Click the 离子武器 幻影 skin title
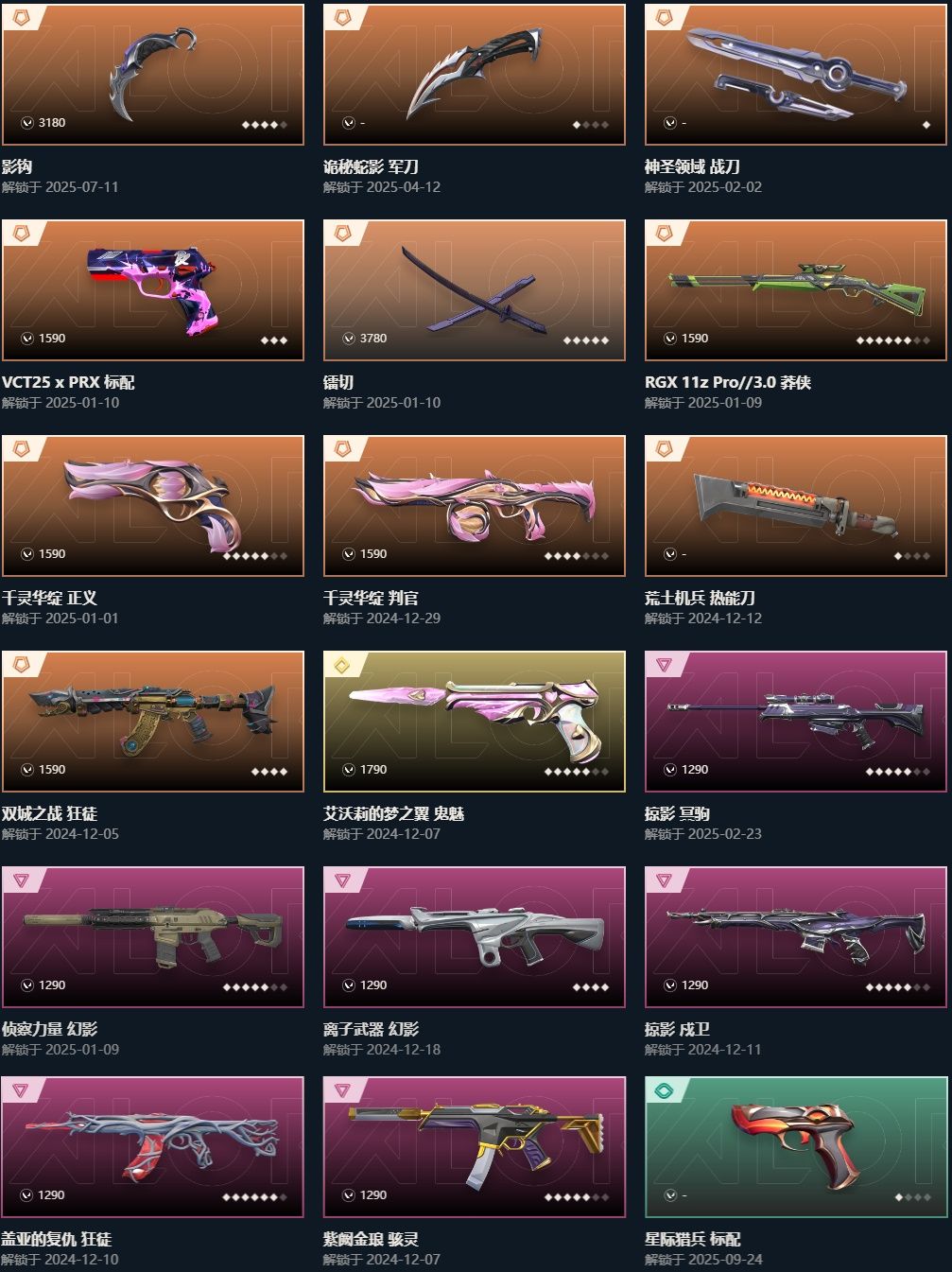952x1272 pixels. click(371, 1029)
